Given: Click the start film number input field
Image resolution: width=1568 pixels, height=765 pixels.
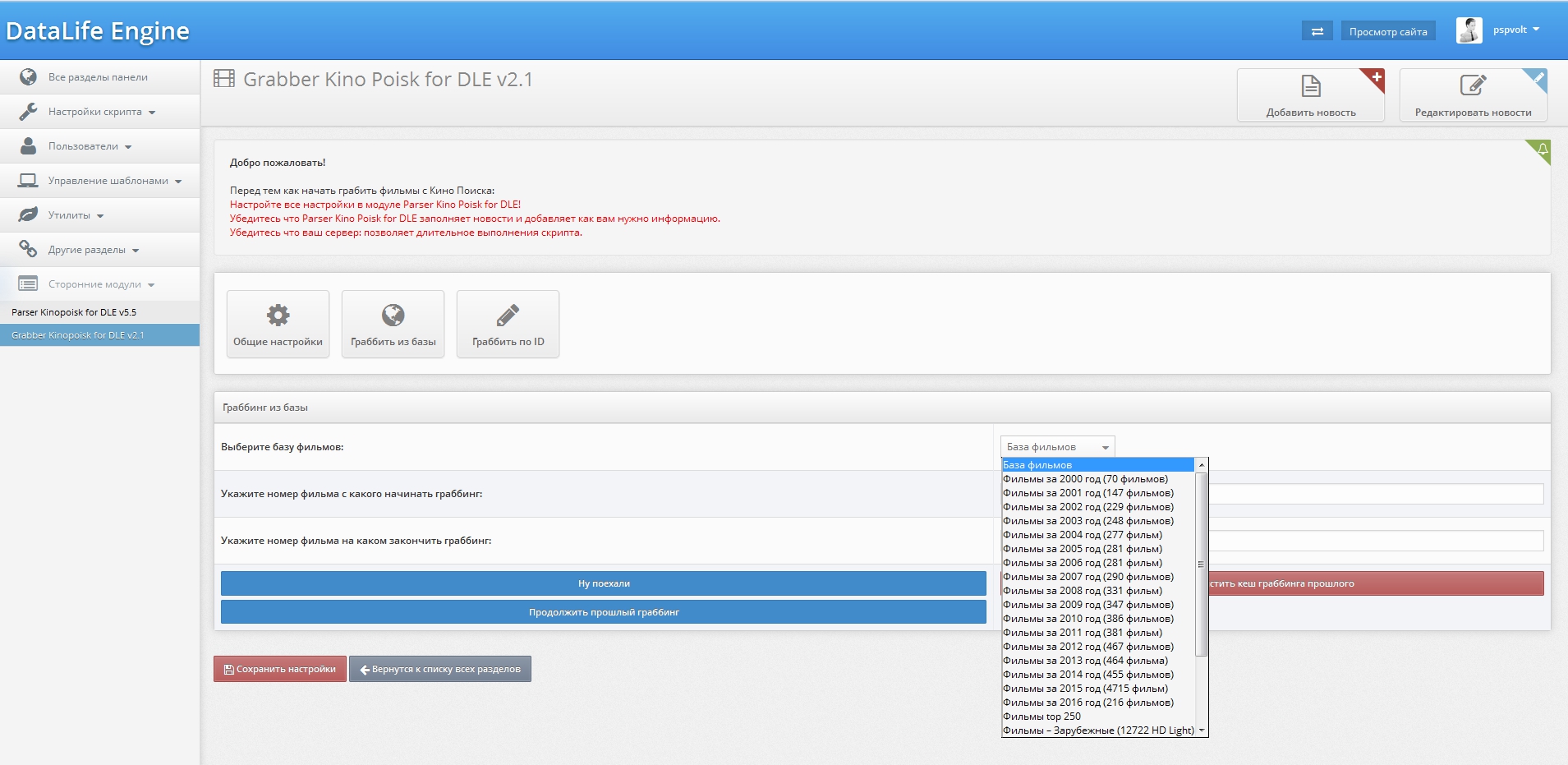Looking at the screenshot, I should pos(1376,494).
